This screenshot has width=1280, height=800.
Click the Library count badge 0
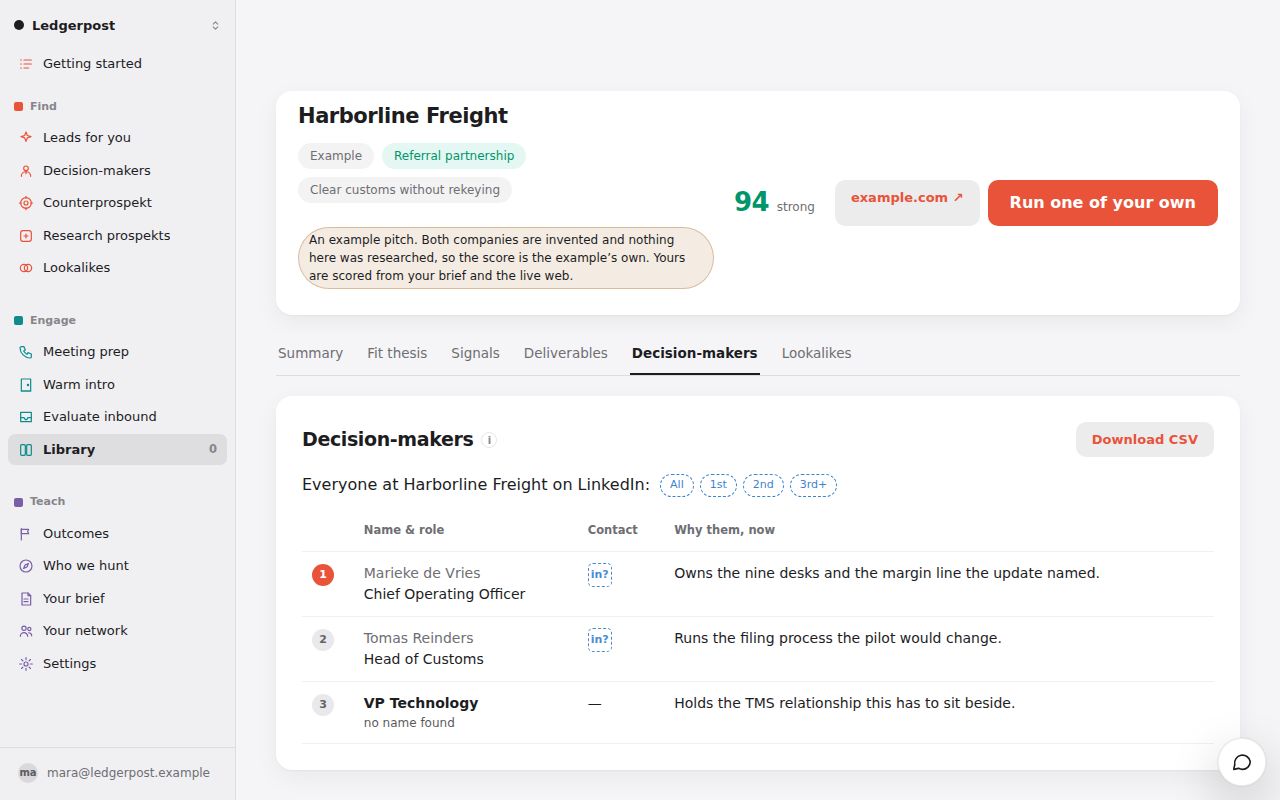point(213,450)
